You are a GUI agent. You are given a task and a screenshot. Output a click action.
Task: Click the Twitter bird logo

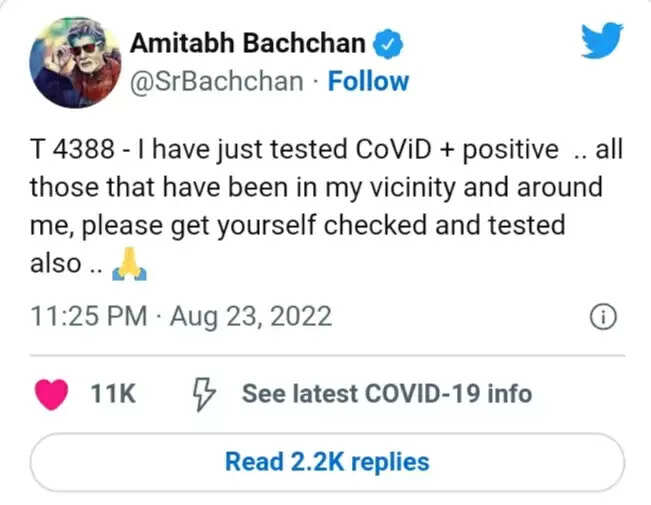(x=604, y=43)
